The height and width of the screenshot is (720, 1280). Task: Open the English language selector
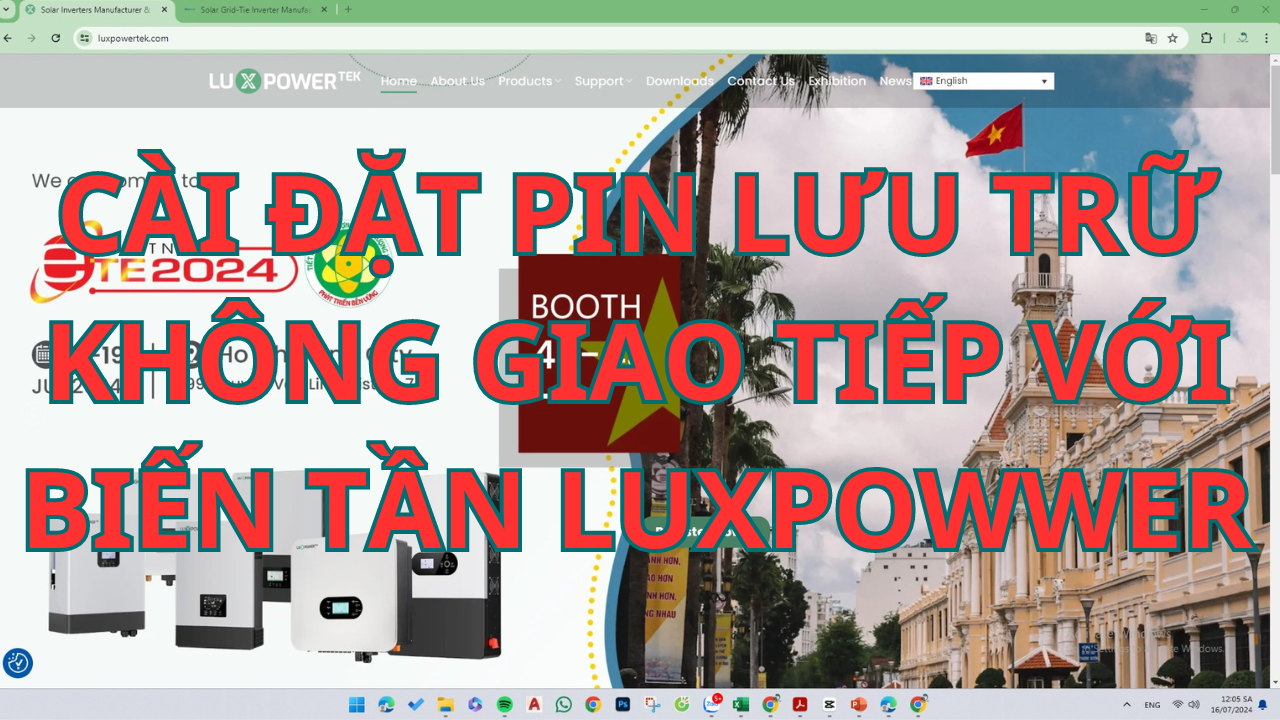[983, 81]
